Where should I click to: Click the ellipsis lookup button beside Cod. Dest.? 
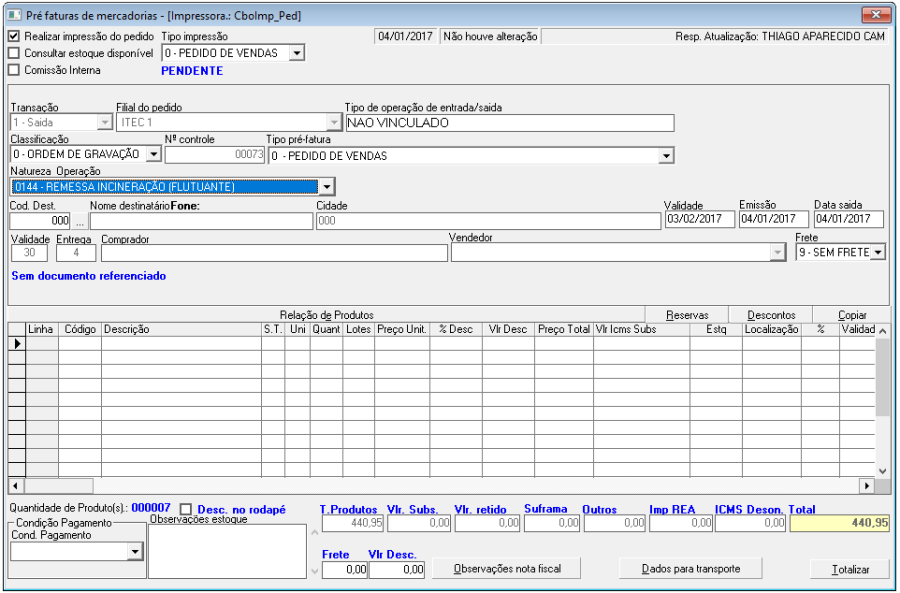[x=80, y=221]
